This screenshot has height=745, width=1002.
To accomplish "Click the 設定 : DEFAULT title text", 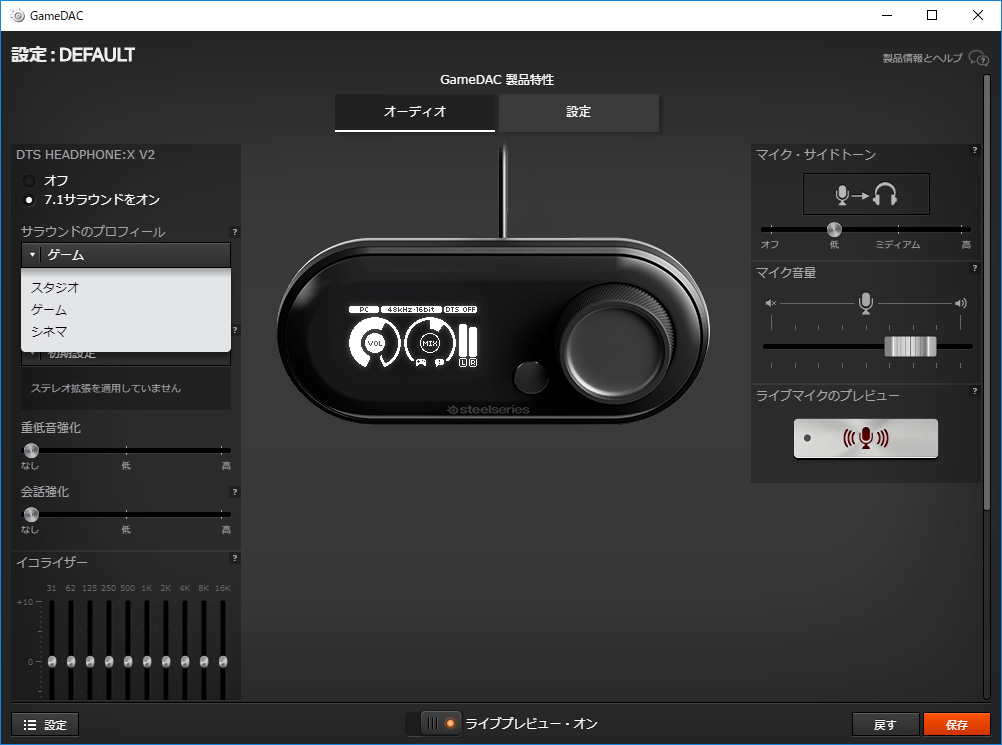I will 73,55.
